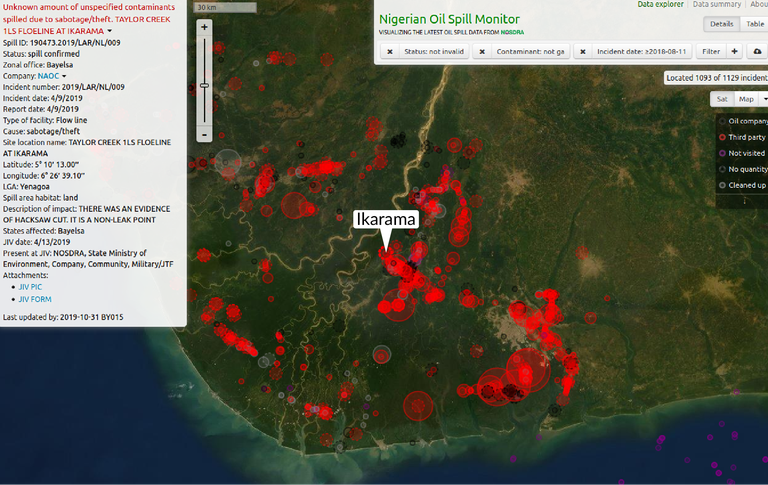Image resolution: width=768 pixels, height=485 pixels.
Task: Open Data summary page
Action: (717, 4)
